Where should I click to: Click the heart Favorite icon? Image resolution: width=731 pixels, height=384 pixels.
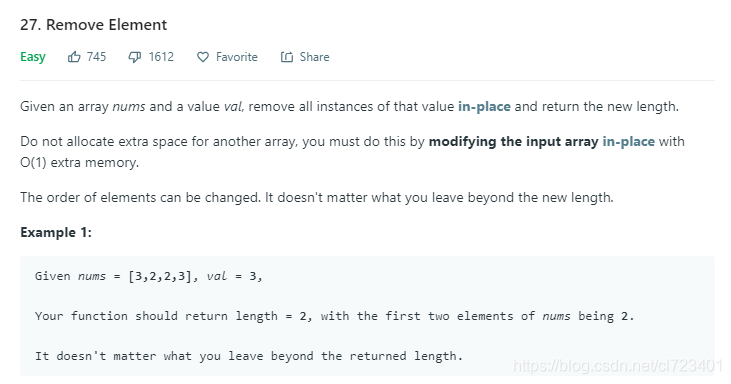pos(203,57)
